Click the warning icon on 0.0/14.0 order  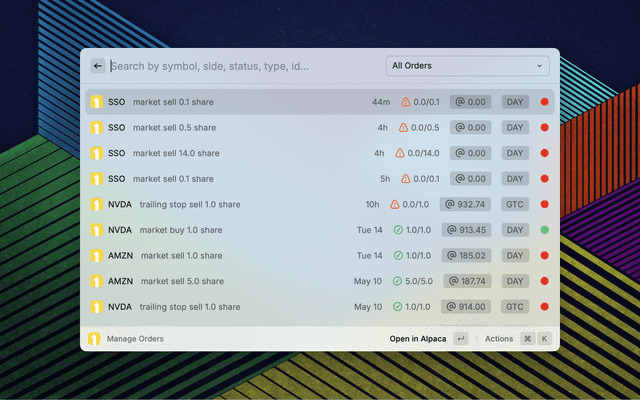tap(400, 153)
